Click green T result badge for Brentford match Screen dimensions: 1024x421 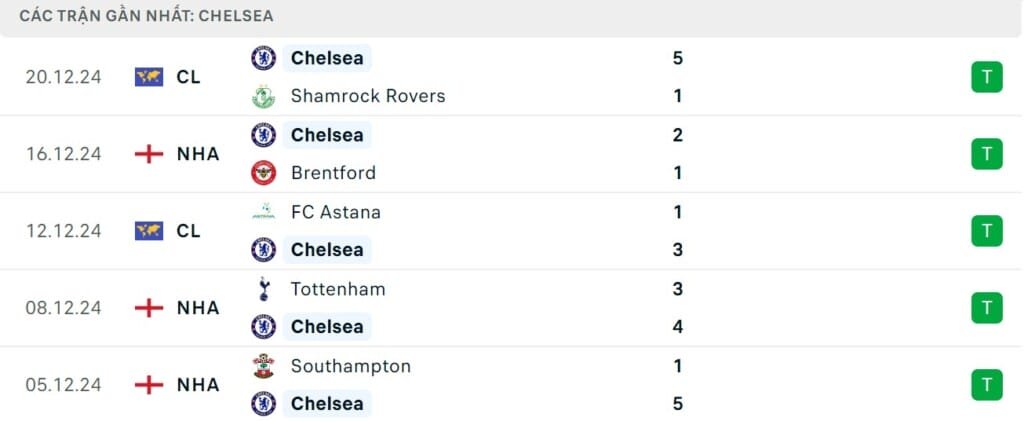[x=986, y=154]
